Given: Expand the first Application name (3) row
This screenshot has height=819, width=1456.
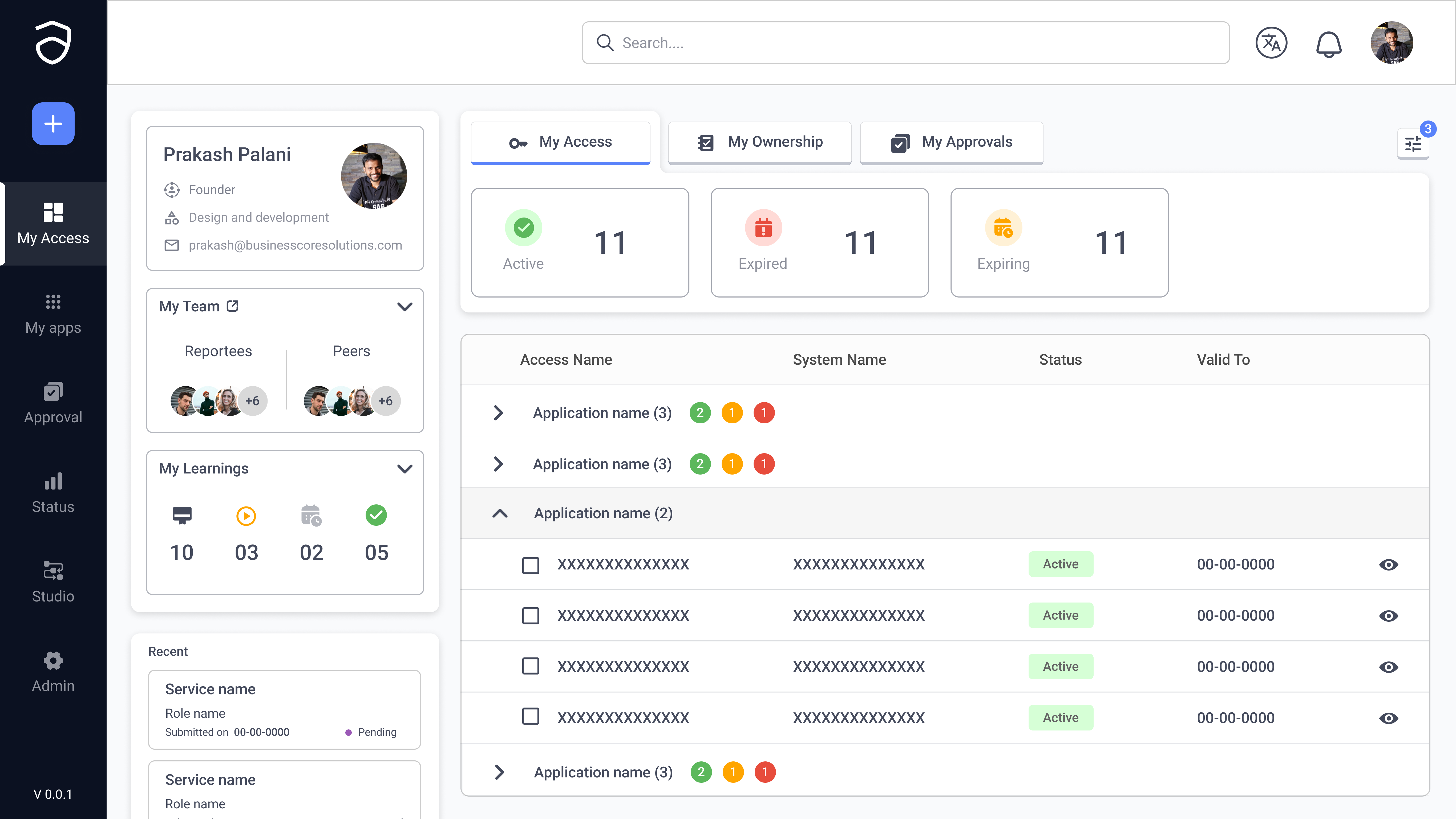Looking at the screenshot, I should tap(498, 412).
